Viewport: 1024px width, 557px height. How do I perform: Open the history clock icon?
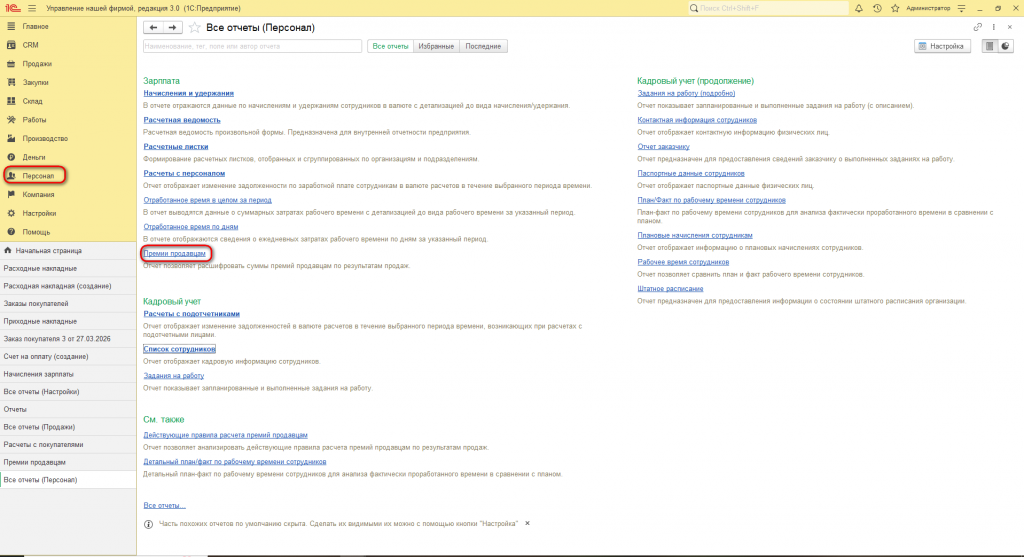point(877,8)
